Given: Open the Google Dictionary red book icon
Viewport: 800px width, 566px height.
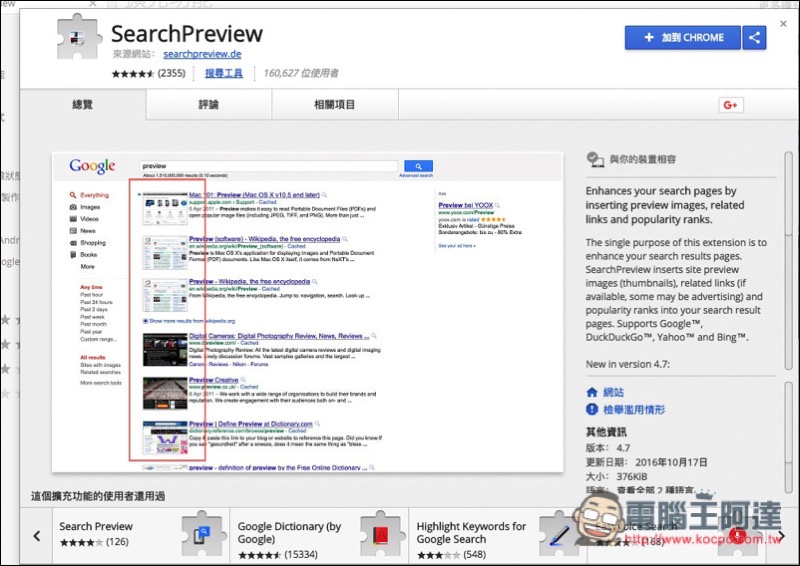Looking at the screenshot, I should click(379, 535).
